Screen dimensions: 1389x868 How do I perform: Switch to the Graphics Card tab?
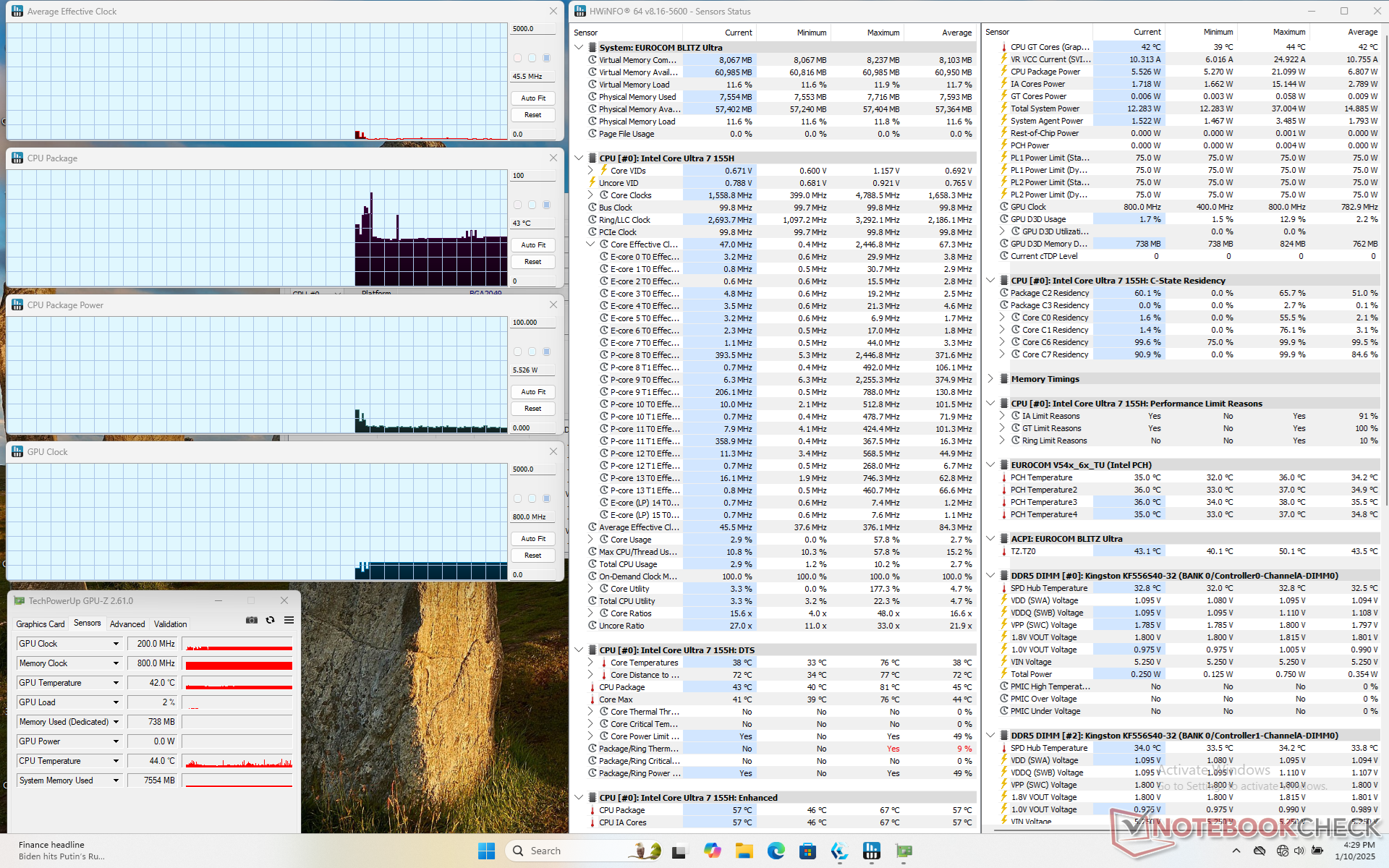(41, 624)
